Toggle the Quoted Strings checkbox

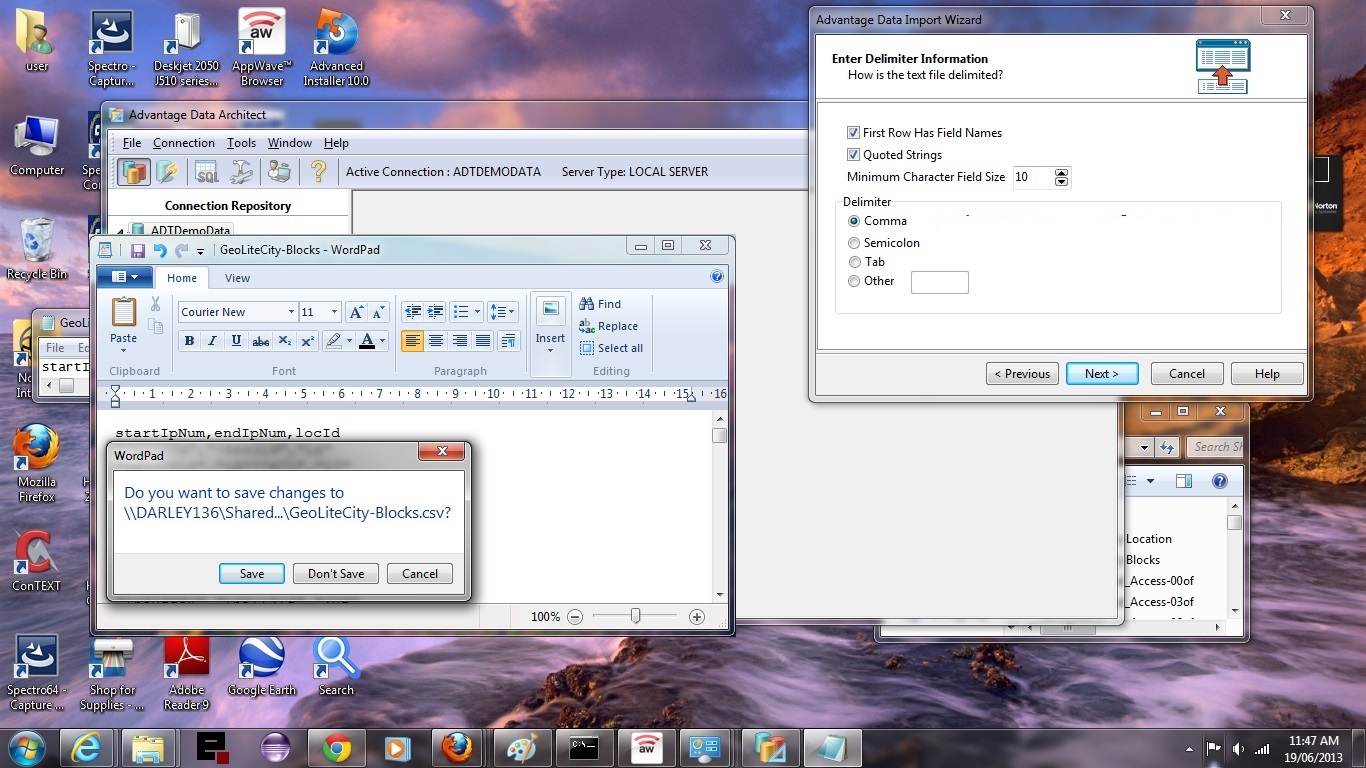(853, 155)
